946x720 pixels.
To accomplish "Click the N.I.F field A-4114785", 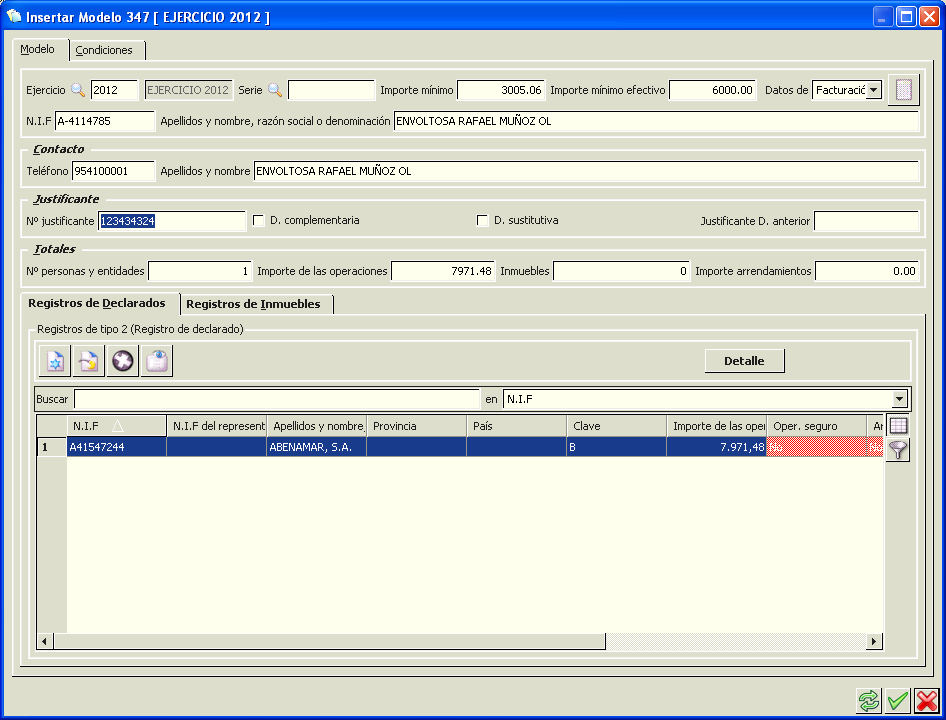I will pyautogui.click(x=104, y=121).
